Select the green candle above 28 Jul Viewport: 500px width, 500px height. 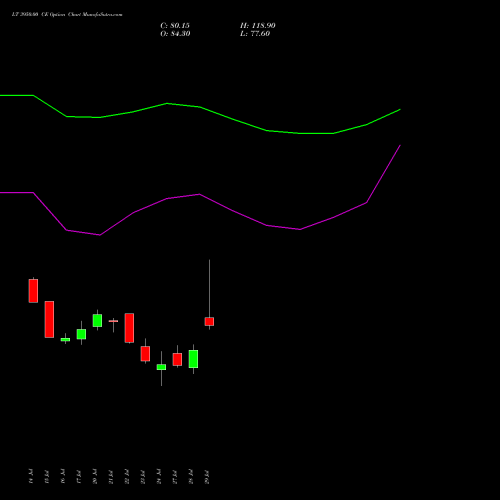[x=193, y=359]
